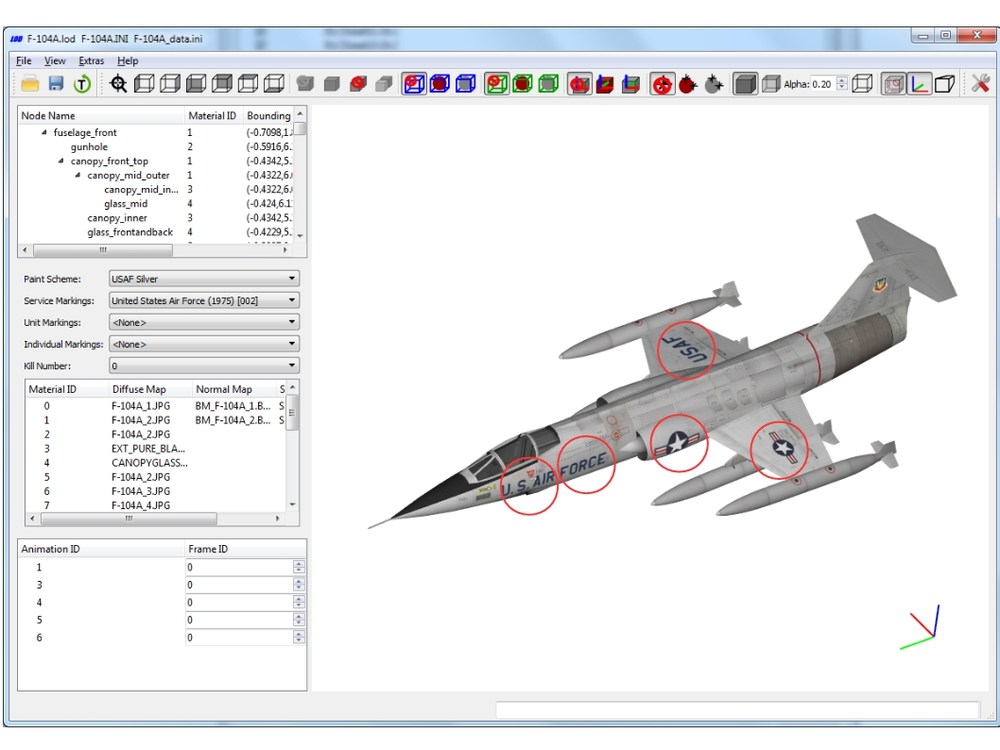Click the Frame ID field for Animation 3
1000x750 pixels.
pyautogui.click(x=239, y=585)
